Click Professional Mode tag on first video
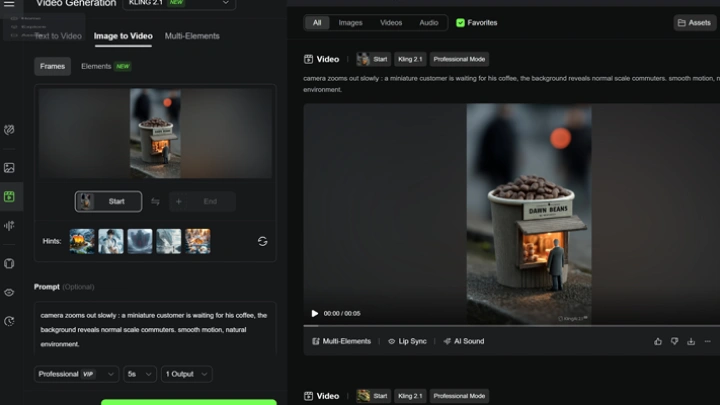 coord(459,59)
